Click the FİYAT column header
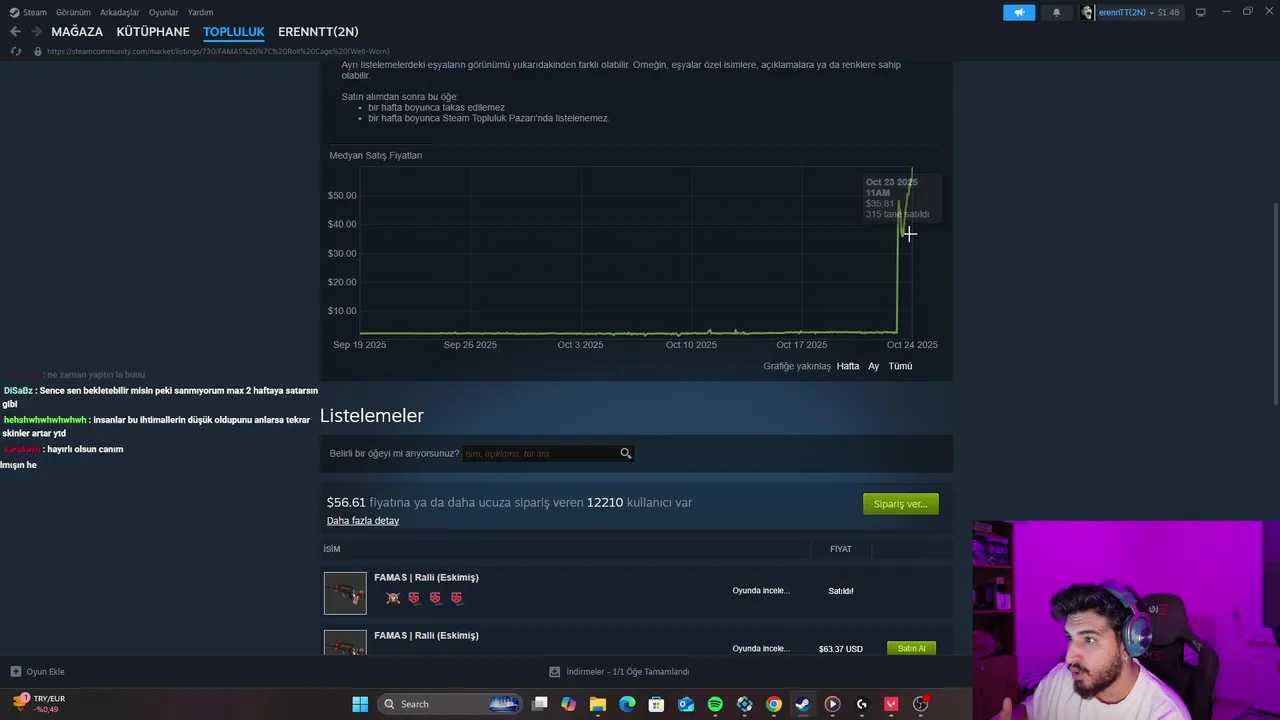Screen dimensions: 1280x720 pyautogui.click(x=840, y=549)
